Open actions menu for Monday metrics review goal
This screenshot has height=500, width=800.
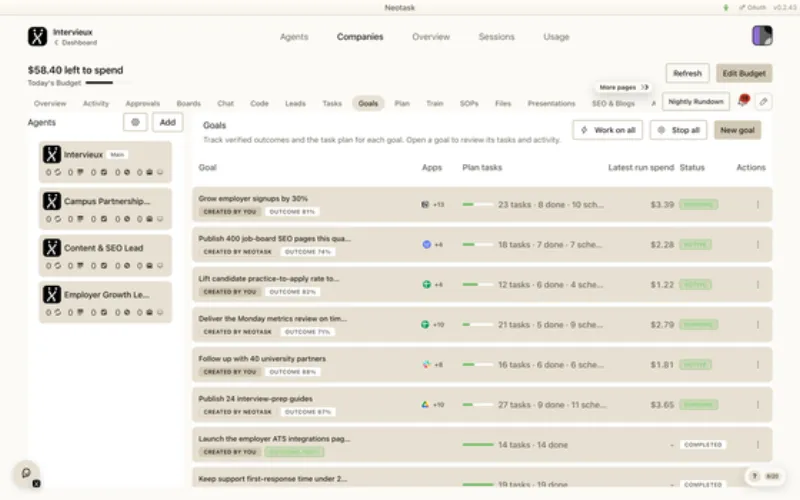pos(758,324)
